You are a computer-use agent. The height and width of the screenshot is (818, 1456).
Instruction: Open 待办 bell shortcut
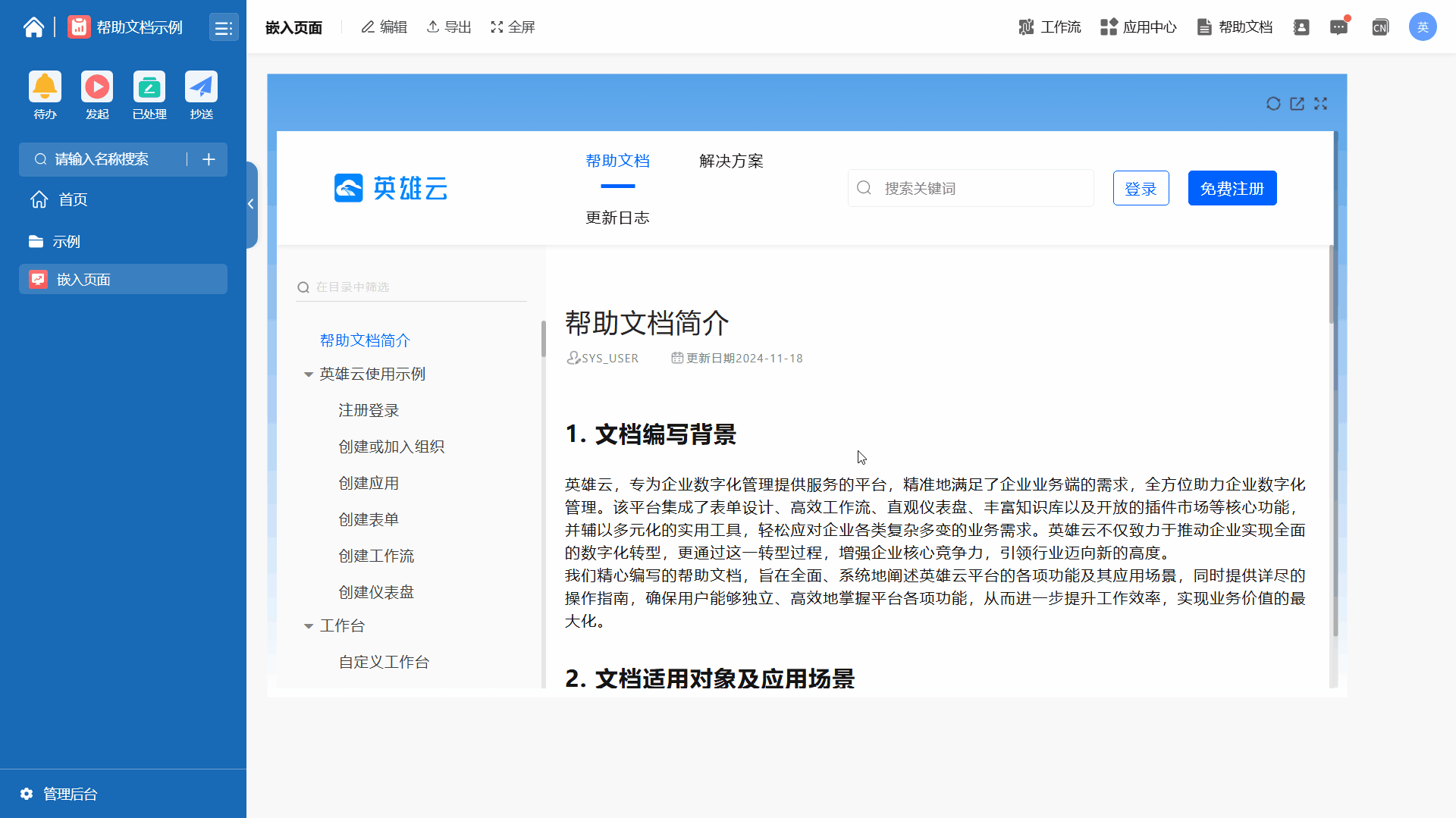pyautogui.click(x=45, y=86)
